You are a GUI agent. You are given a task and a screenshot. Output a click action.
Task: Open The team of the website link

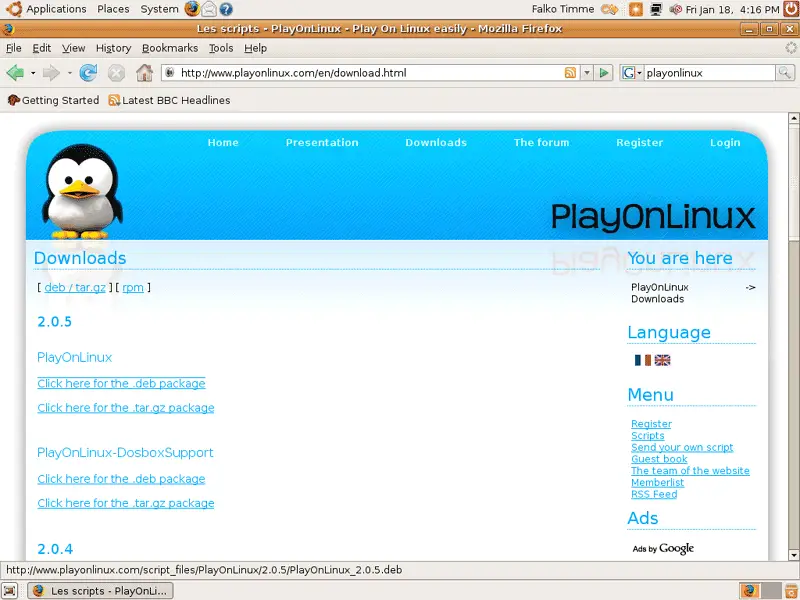tap(690, 471)
